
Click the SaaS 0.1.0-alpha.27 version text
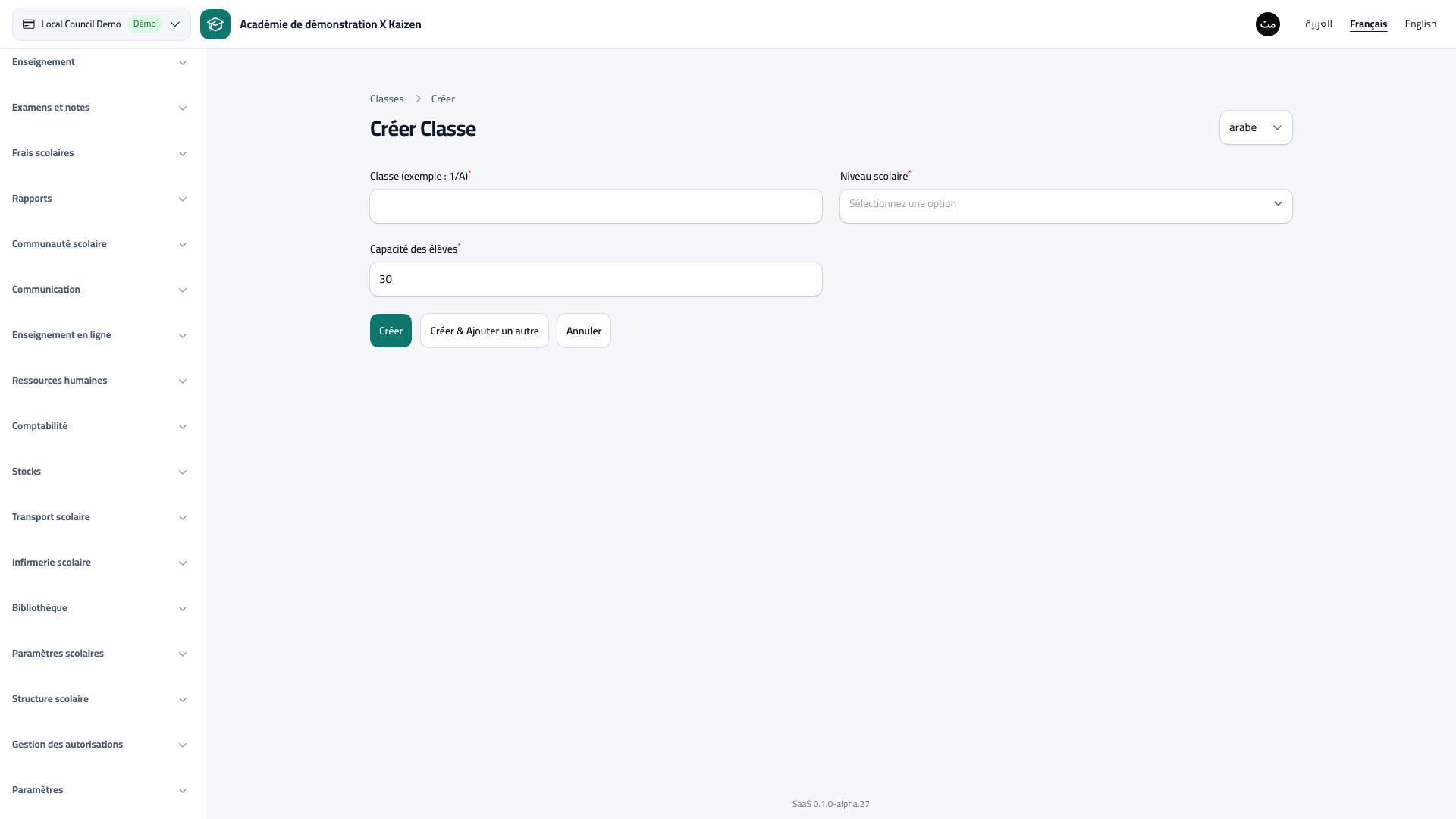831,804
